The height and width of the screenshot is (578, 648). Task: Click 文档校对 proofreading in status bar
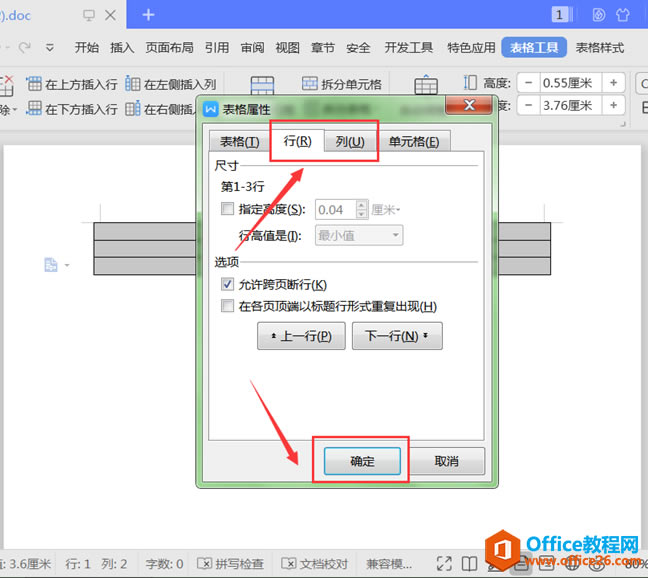click(x=314, y=564)
